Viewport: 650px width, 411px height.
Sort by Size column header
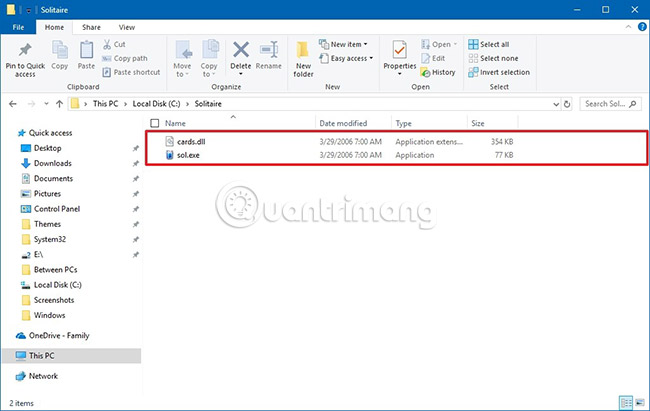point(478,123)
